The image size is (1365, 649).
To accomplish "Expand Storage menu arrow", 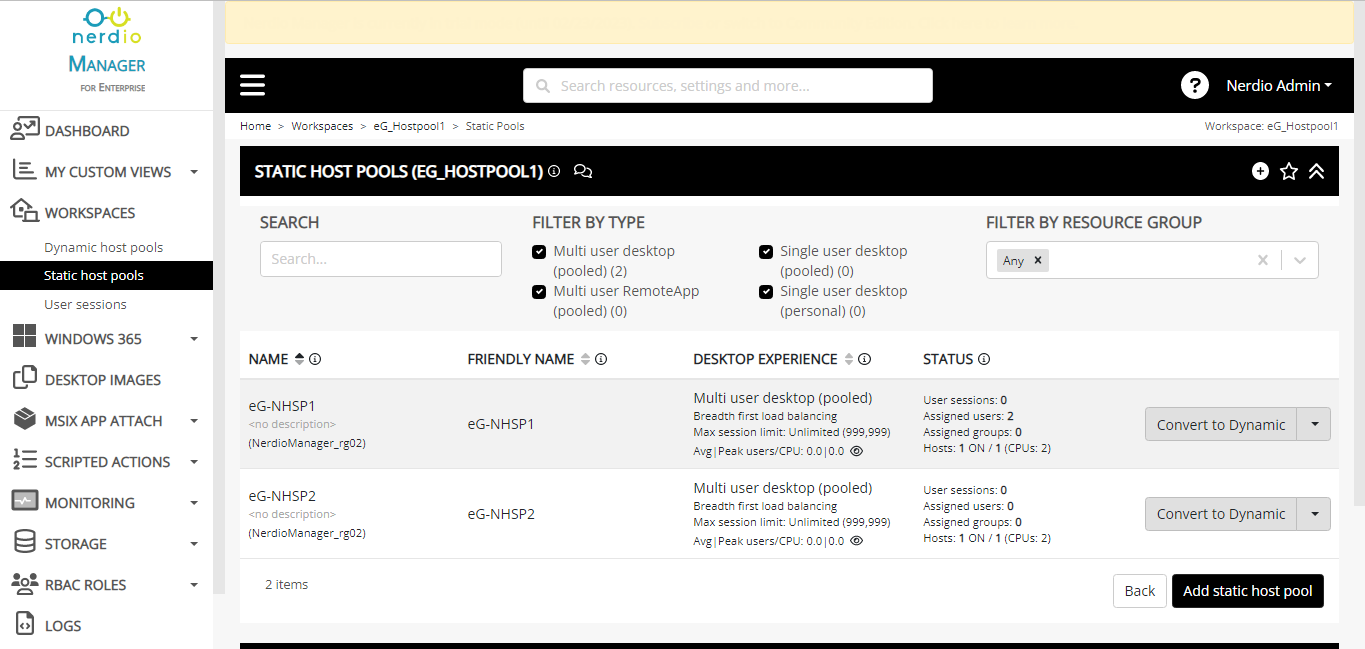I will pyautogui.click(x=194, y=544).
